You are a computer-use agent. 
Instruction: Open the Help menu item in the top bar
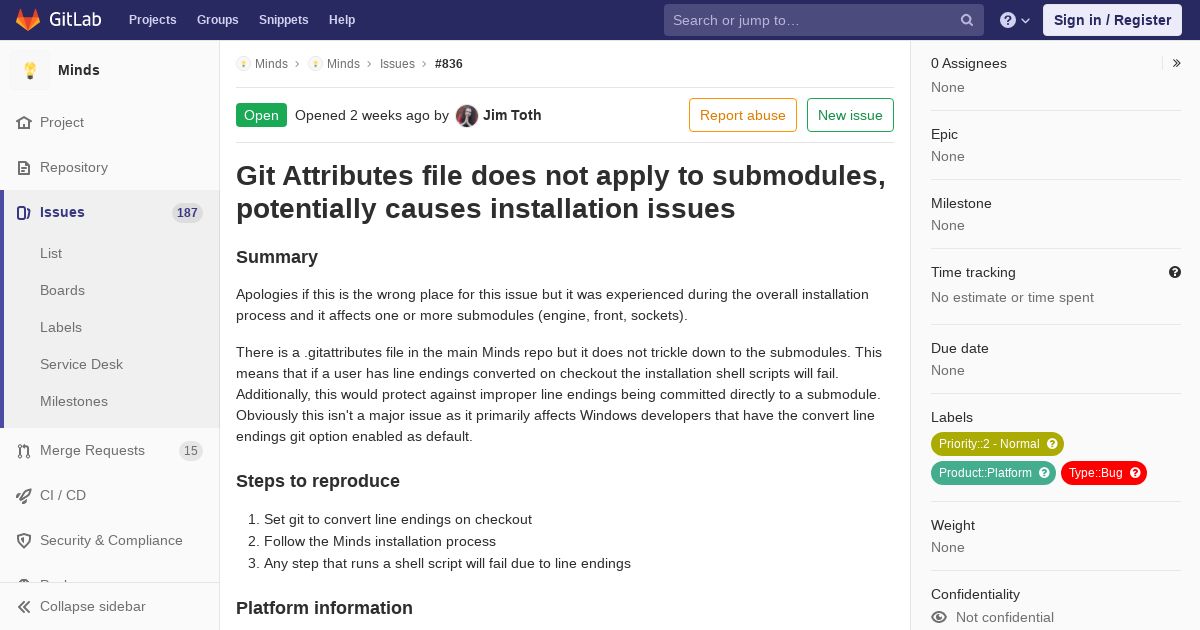click(x=342, y=20)
